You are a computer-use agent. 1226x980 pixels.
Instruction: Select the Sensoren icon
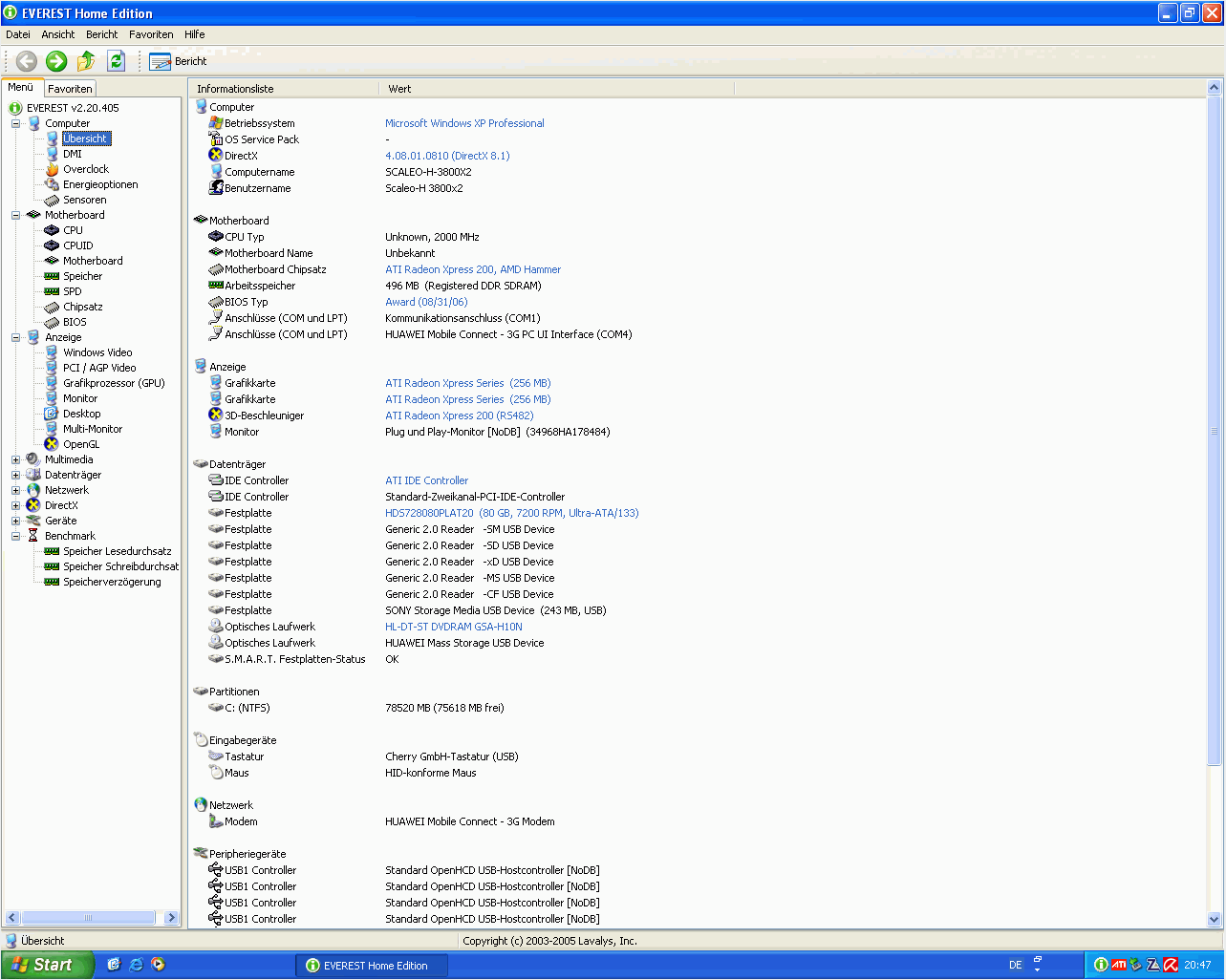tap(52, 200)
